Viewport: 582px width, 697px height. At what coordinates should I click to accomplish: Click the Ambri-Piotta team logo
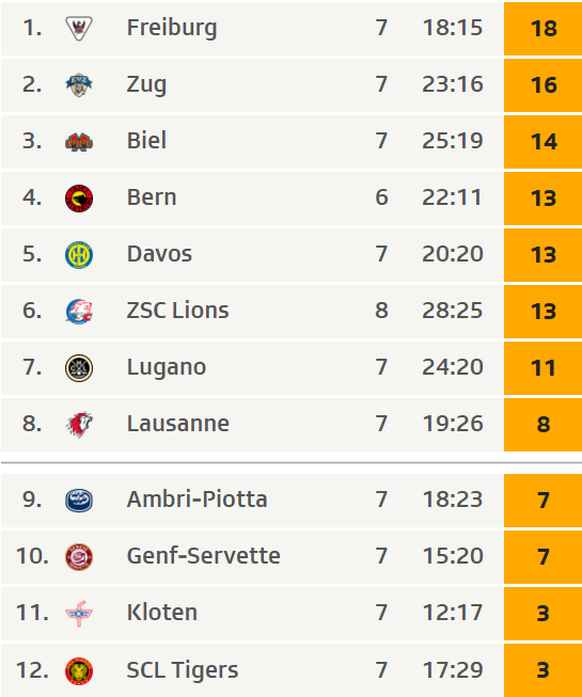coord(79,500)
